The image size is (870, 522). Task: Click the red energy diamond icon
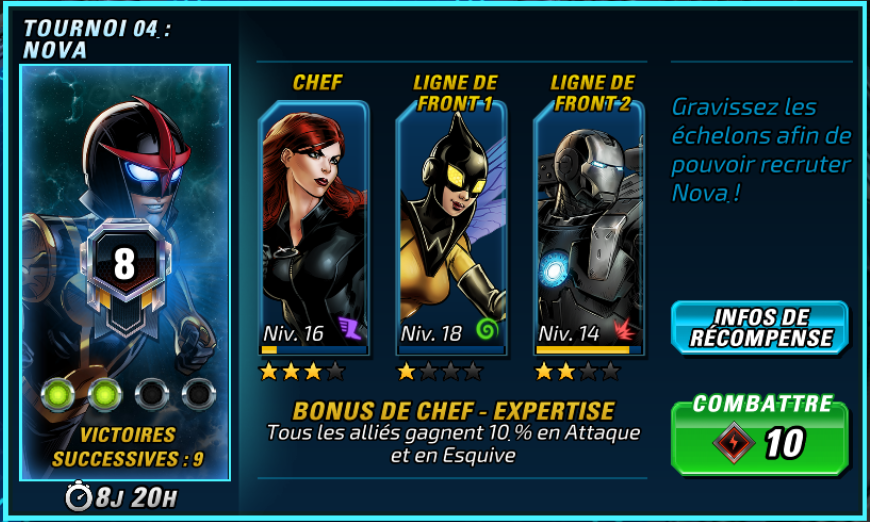[x=734, y=443]
